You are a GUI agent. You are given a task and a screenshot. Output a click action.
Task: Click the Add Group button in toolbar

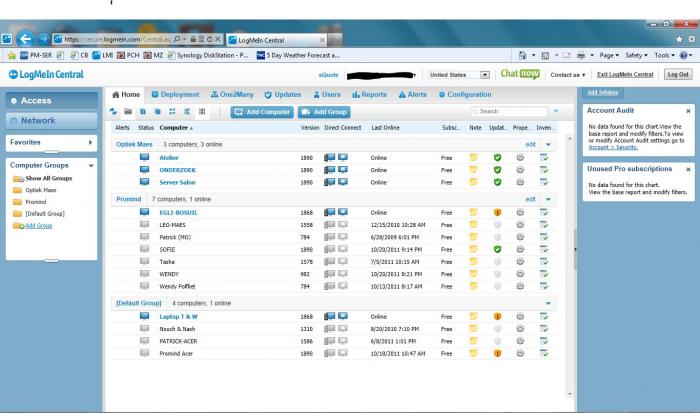click(x=324, y=112)
